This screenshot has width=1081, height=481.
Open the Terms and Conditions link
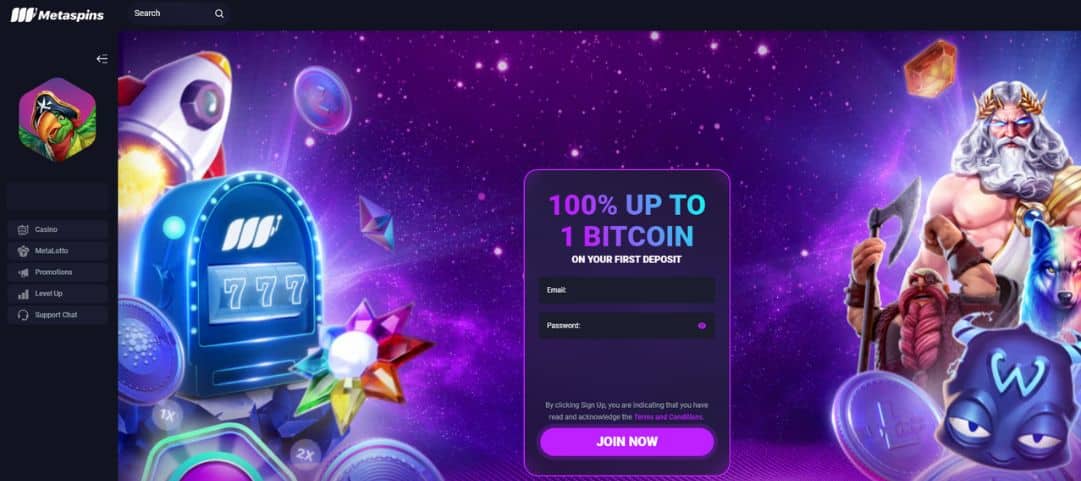tap(668, 417)
